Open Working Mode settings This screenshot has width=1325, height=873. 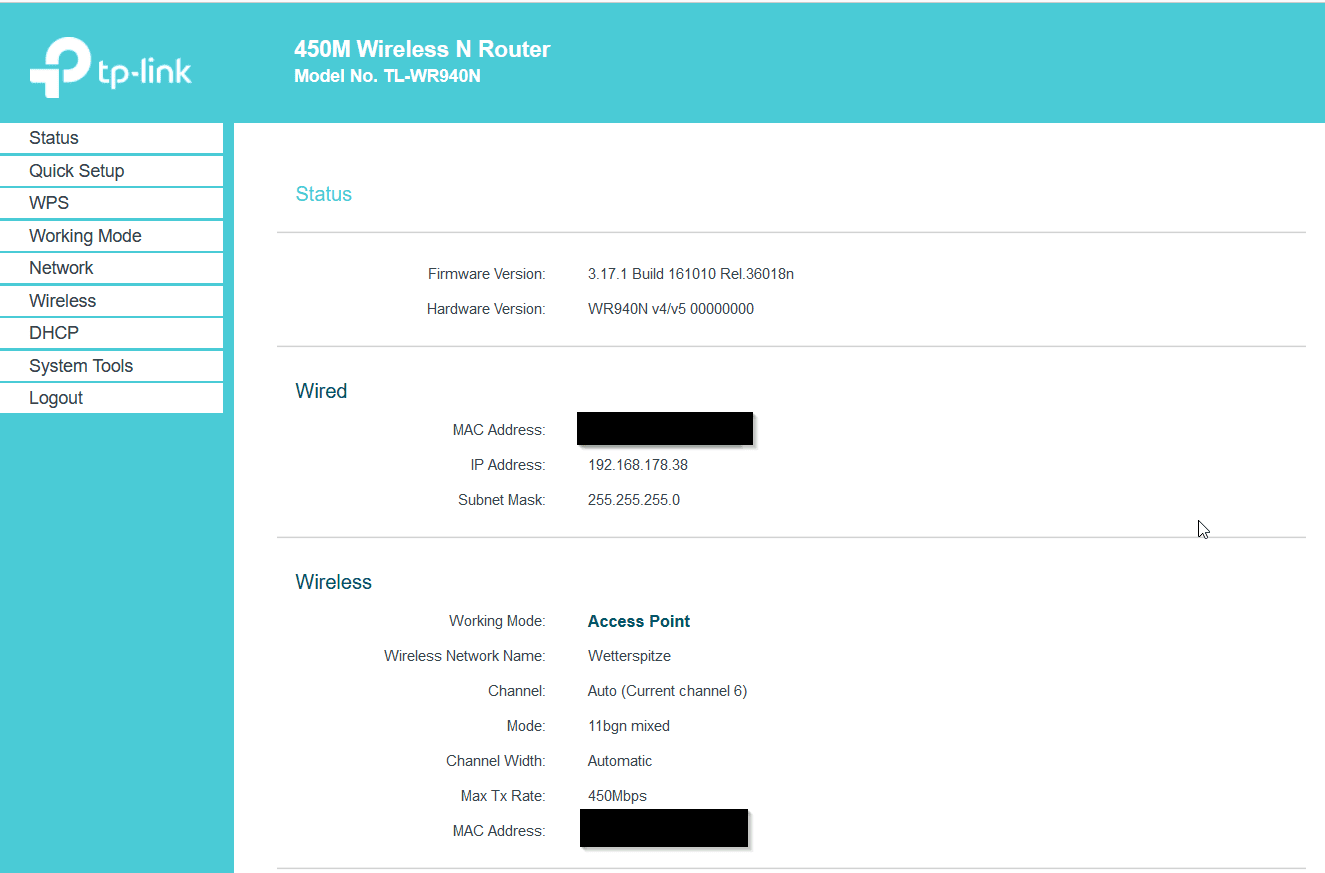pos(111,236)
